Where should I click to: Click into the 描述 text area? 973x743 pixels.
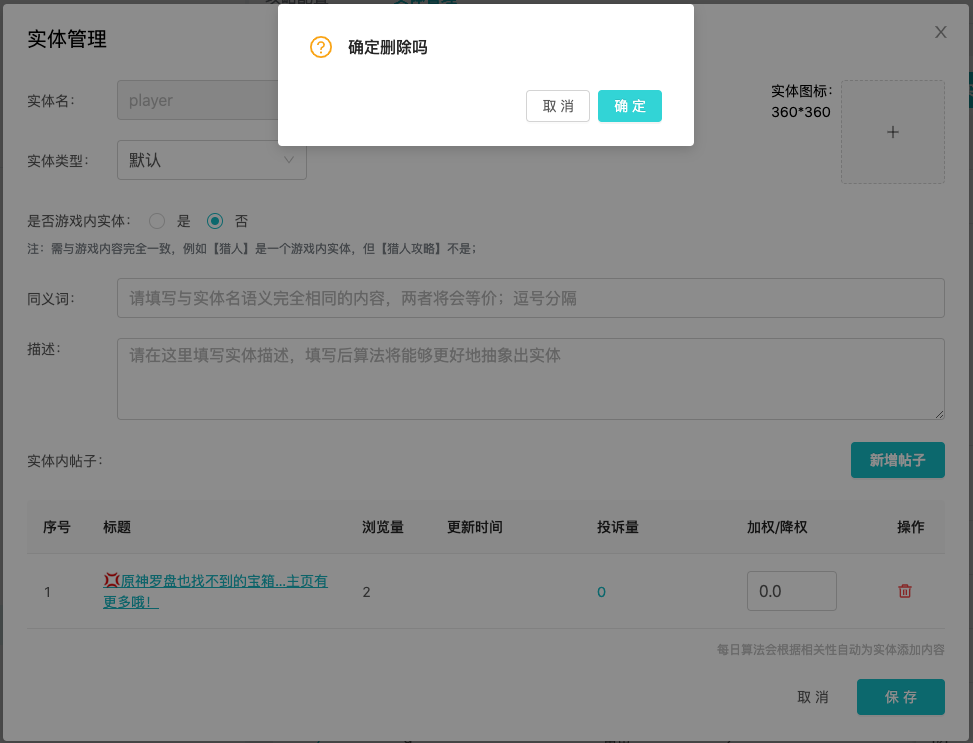[x=530, y=378]
